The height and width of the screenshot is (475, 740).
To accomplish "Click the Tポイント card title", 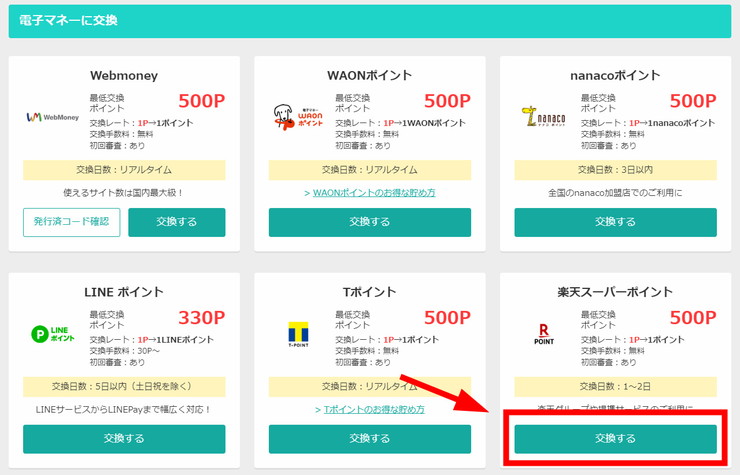I will (x=370, y=292).
